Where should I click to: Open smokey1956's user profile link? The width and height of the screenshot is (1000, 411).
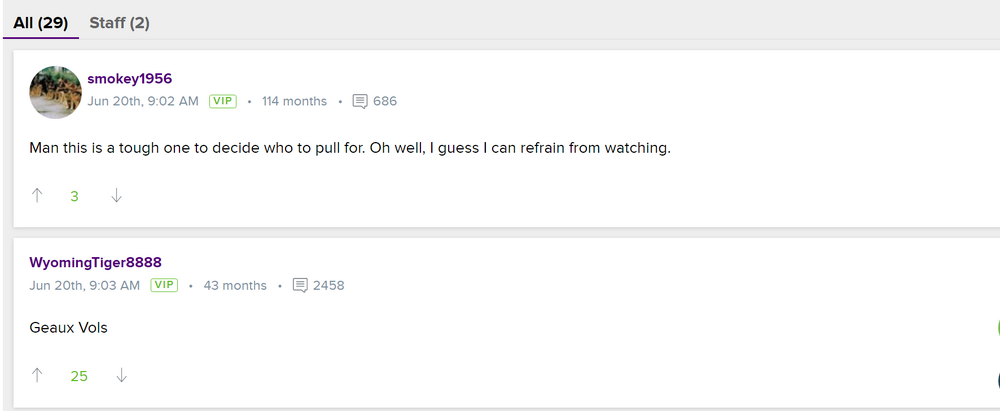[130, 79]
